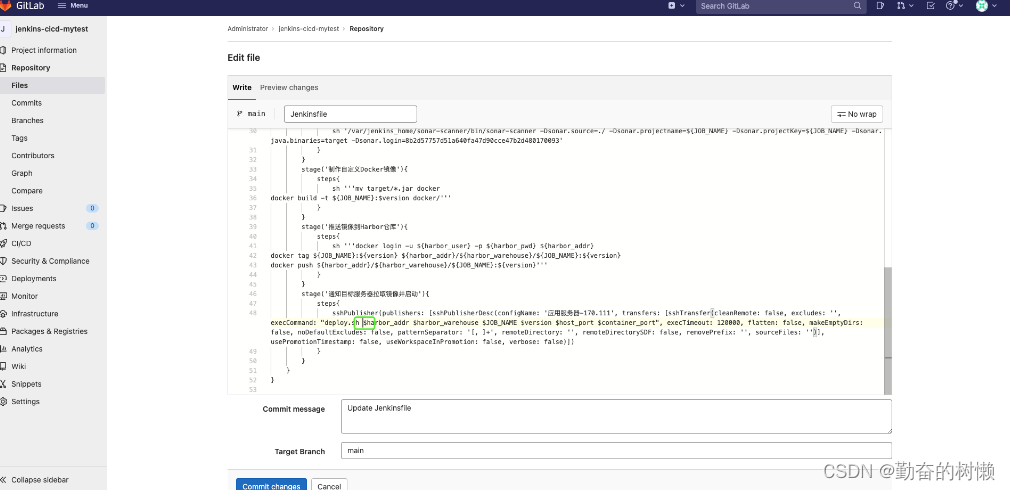Open Contributors in the sidebar
1010x490 pixels.
[33, 155]
